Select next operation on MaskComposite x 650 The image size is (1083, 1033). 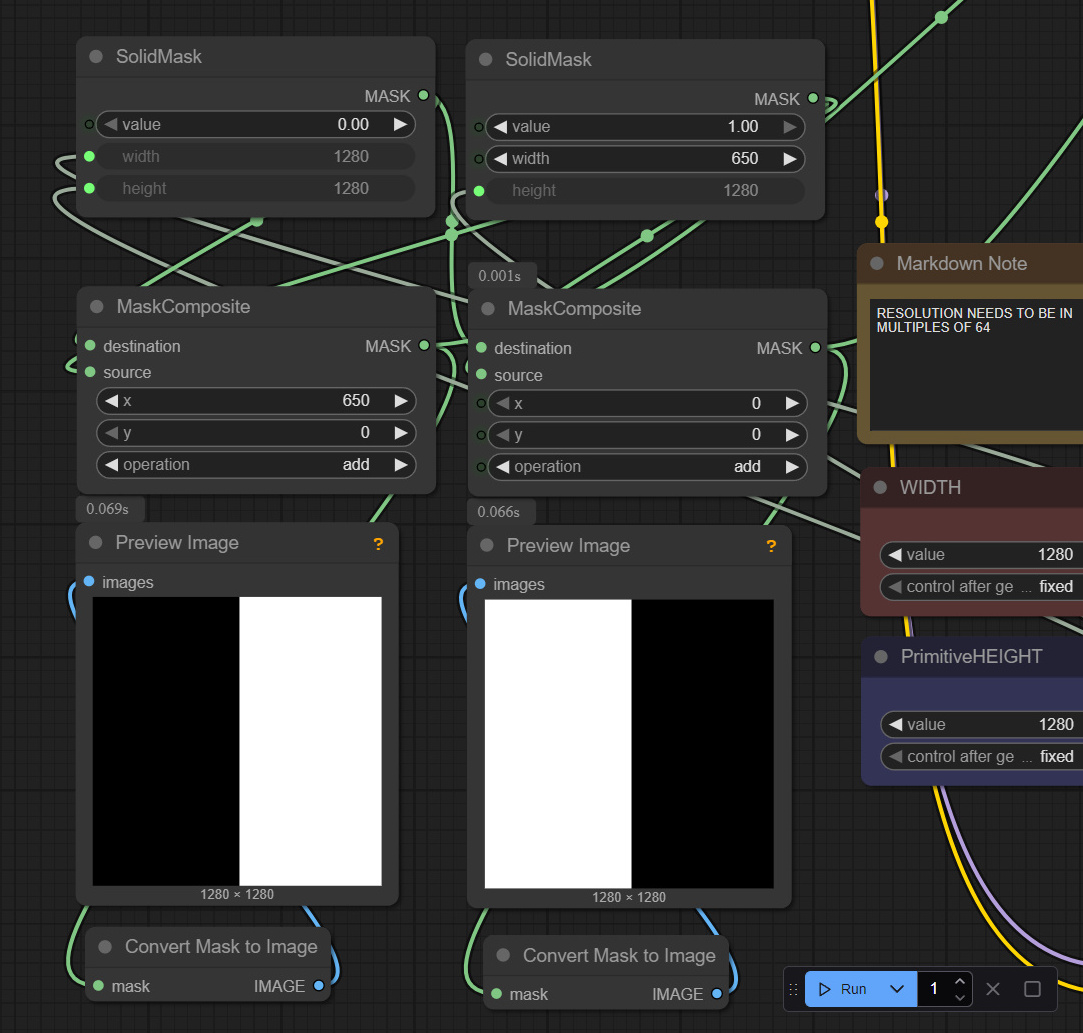[x=401, y=465]
